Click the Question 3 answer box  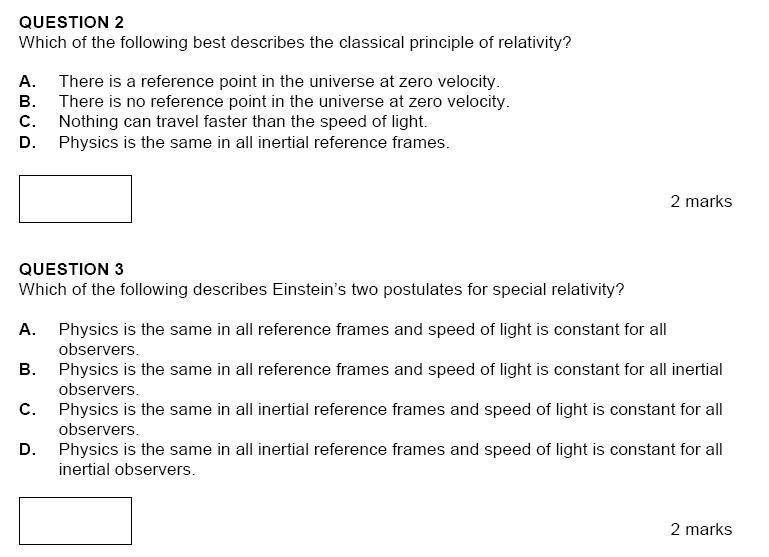point(75,521)
